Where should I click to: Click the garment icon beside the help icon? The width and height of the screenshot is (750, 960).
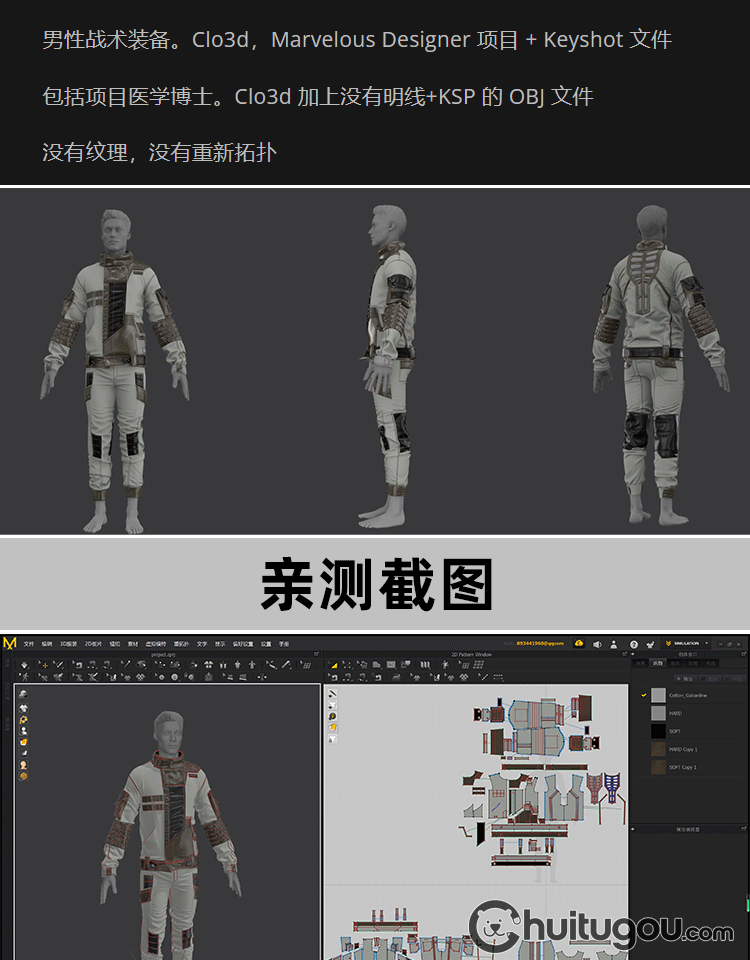(650, 644)
